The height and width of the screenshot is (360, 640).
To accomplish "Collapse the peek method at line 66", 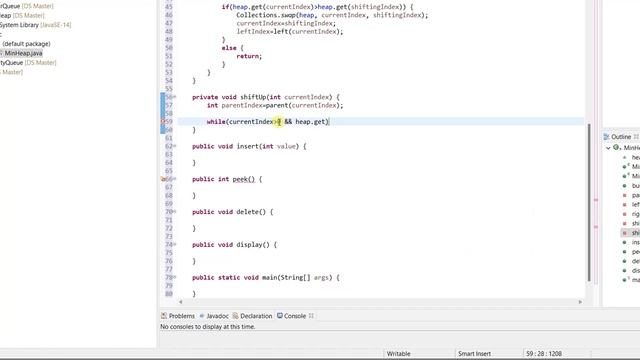I will 175,179.
